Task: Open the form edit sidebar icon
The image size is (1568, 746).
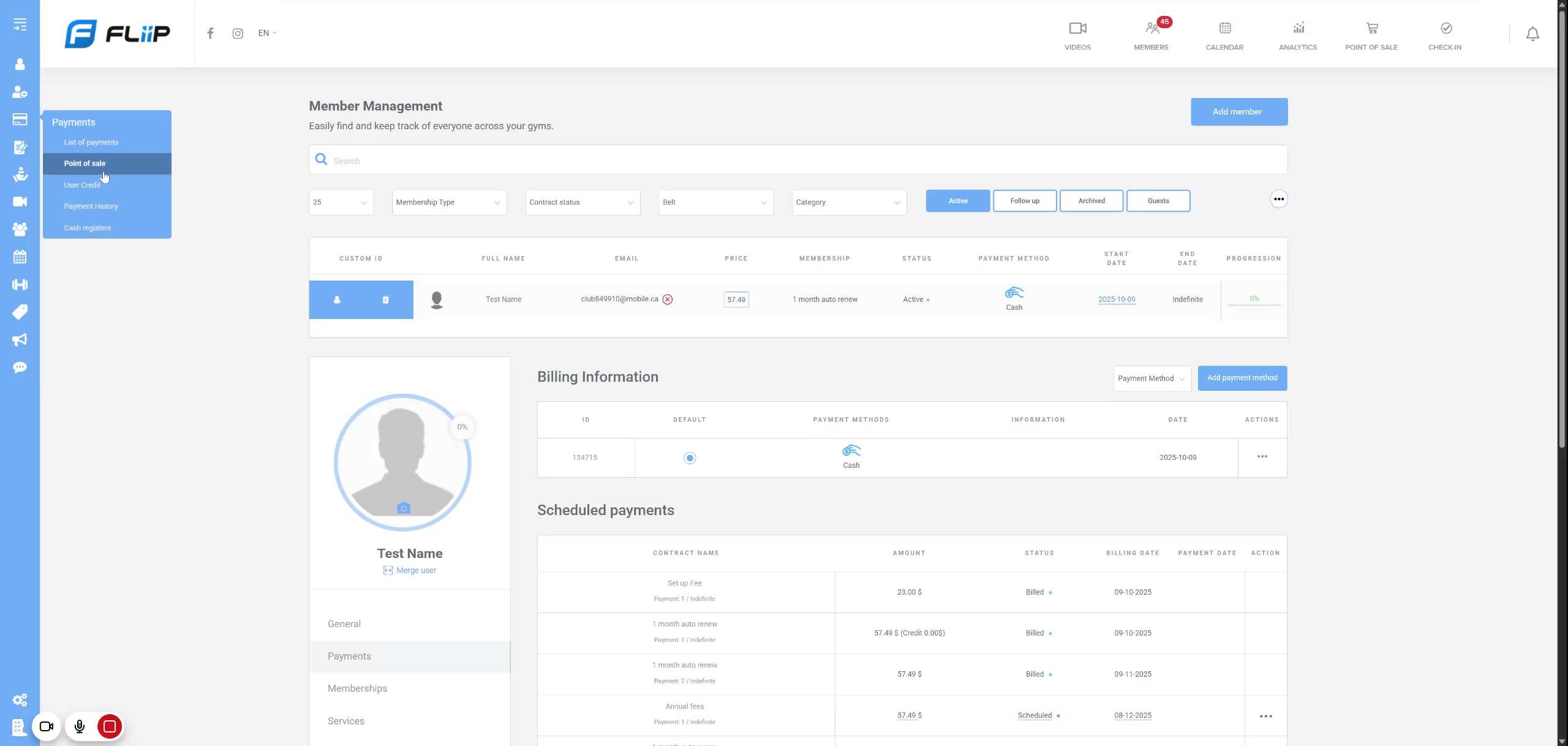Action: tap(20, 147)
